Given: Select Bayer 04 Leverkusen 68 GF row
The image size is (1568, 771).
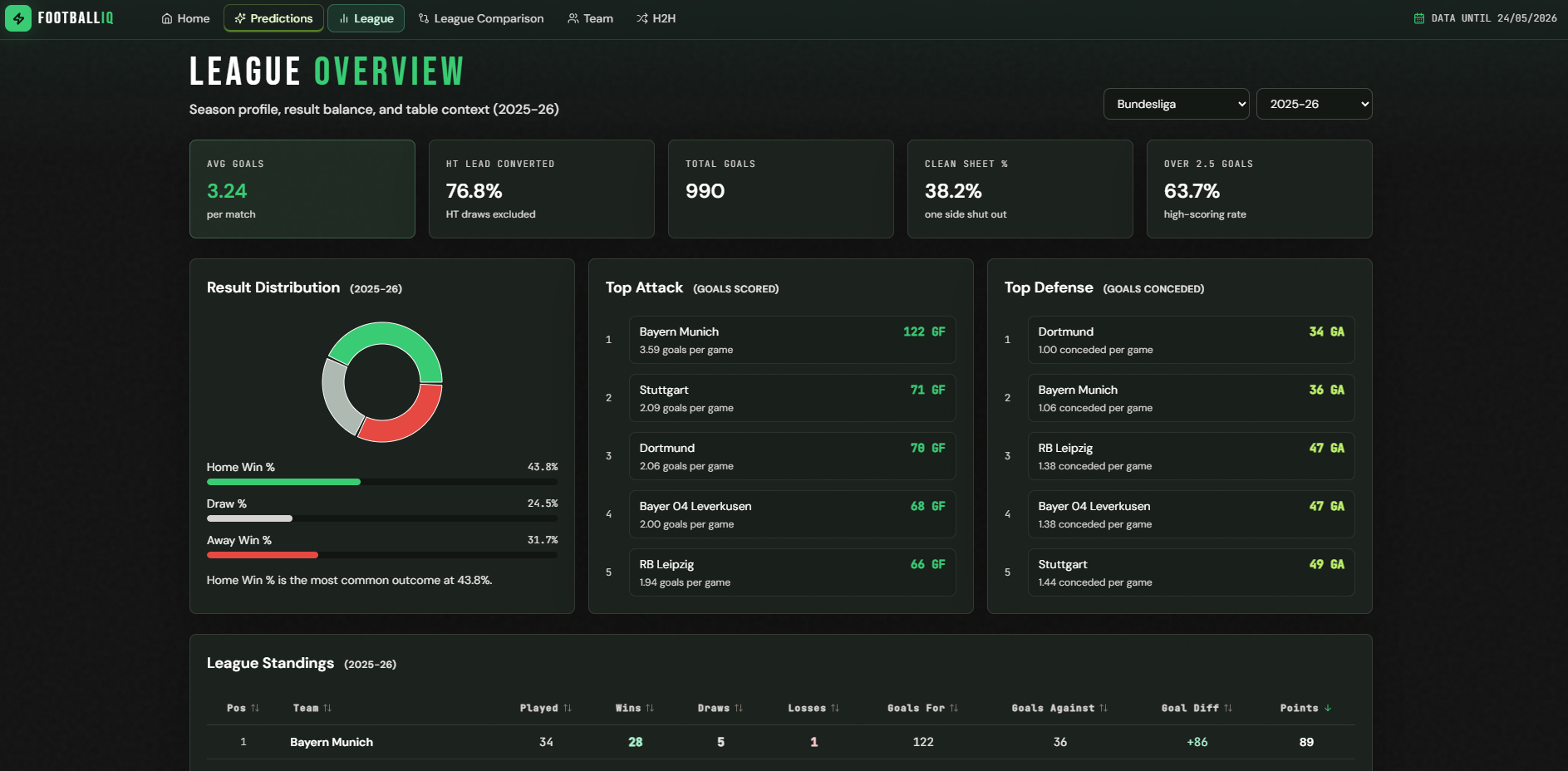Looking at the screenshot, I should click(792, 514).
